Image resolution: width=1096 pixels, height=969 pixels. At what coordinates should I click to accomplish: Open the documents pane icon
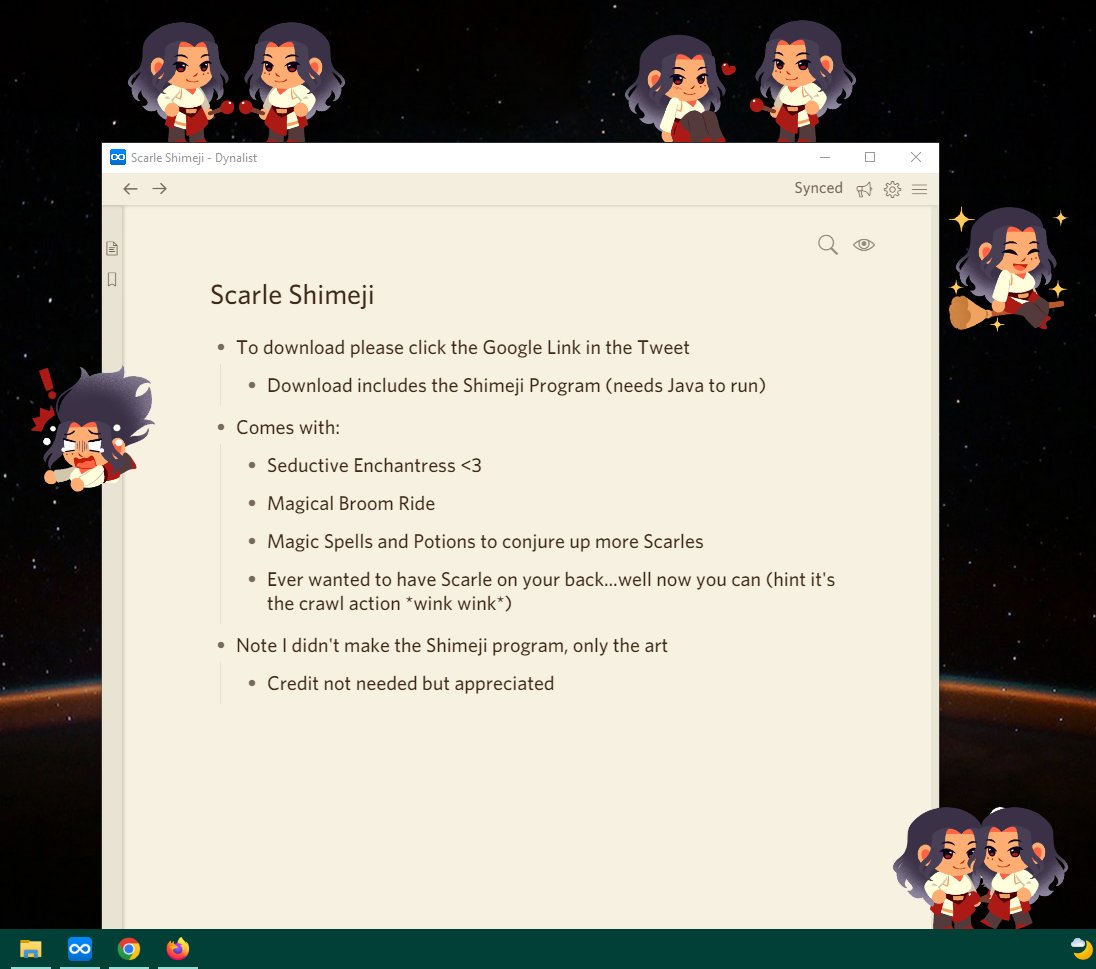click(112, 248)
